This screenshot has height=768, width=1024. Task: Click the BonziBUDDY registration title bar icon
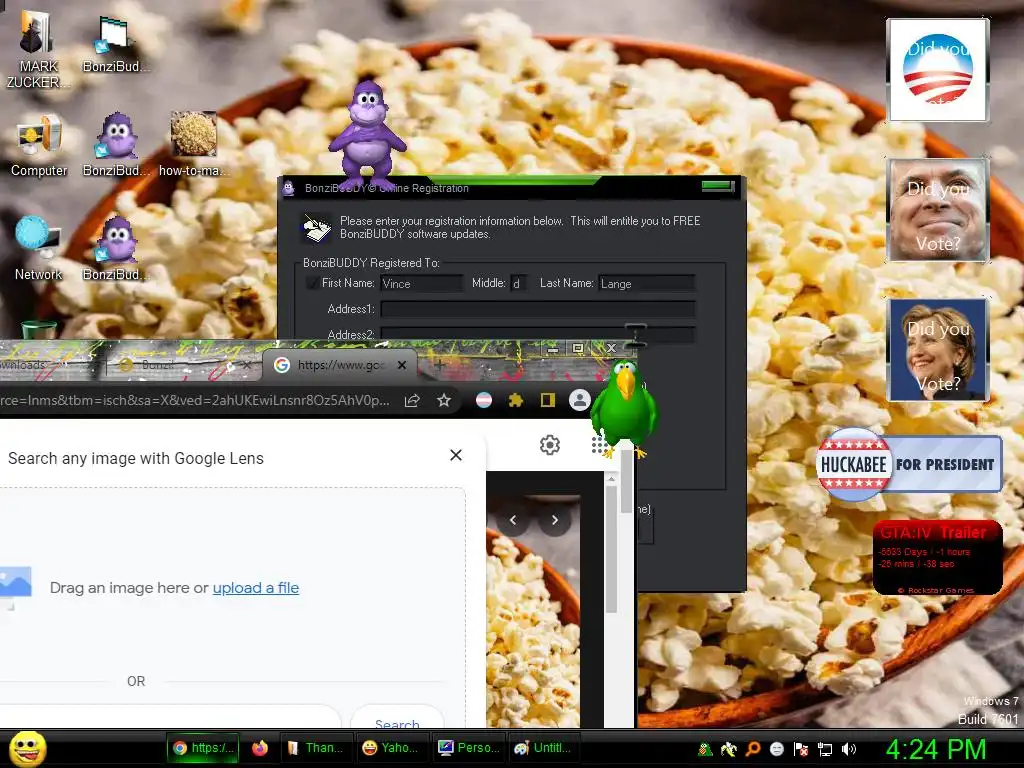(289, 188)
